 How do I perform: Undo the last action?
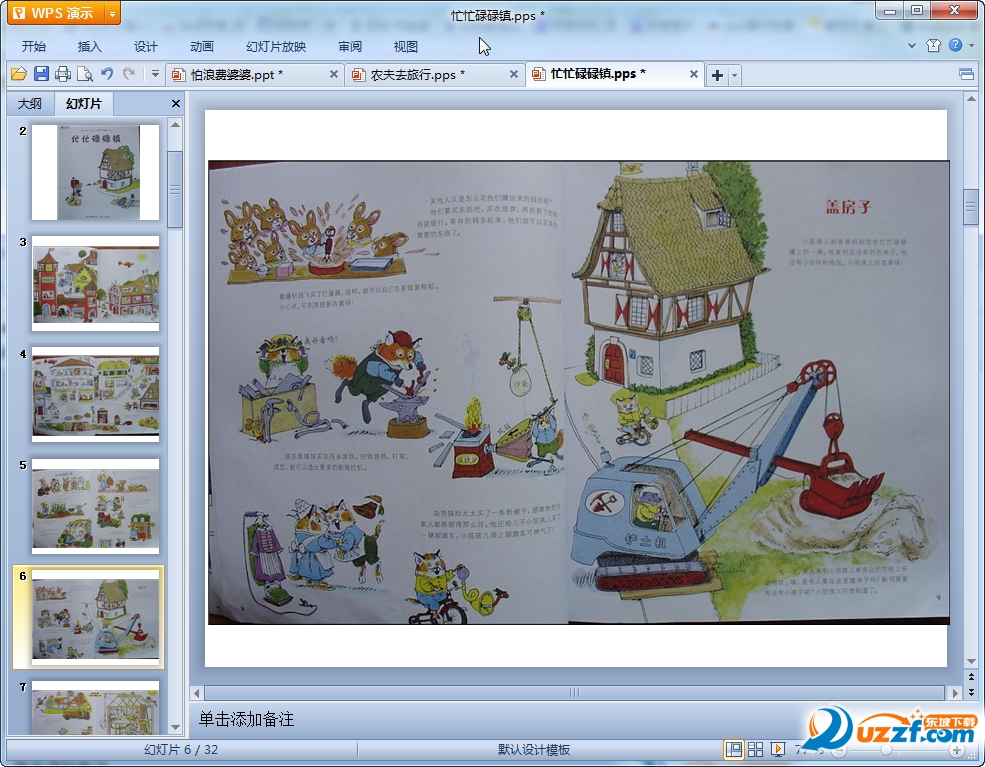click(107, 74)
